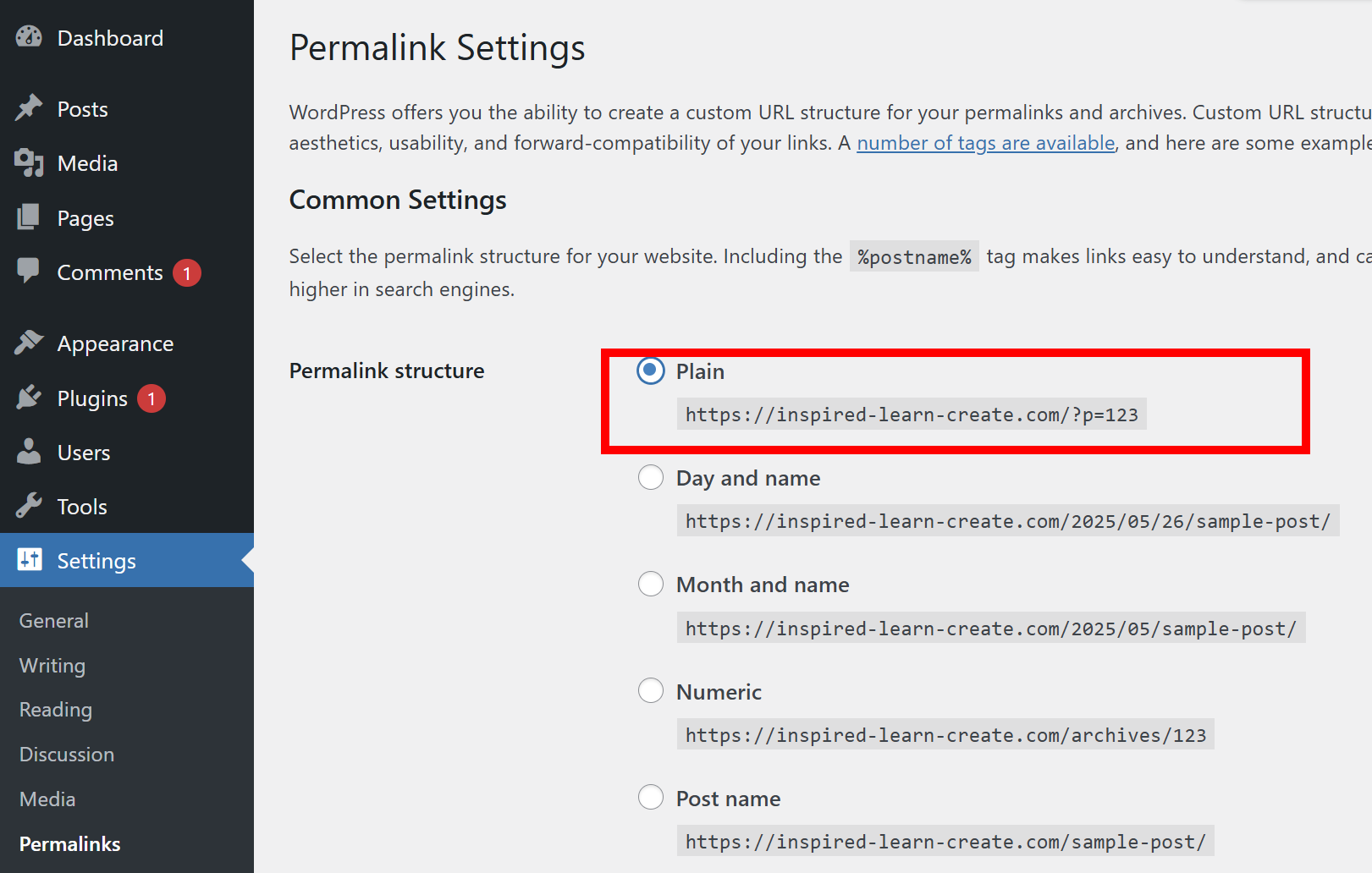Click the Media library icon

coord(29,162)
